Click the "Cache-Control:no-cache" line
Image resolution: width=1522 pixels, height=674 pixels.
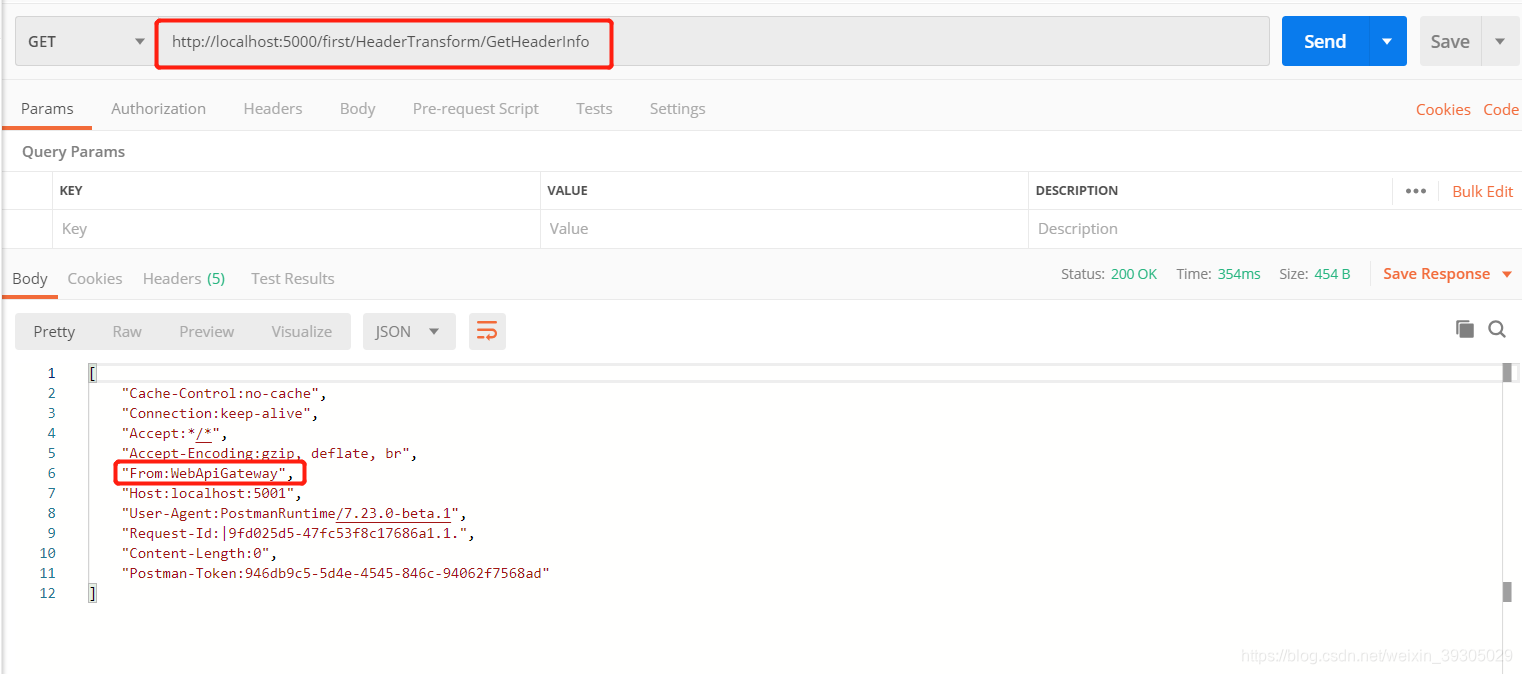pyautogui.click(x=224, y=393)
